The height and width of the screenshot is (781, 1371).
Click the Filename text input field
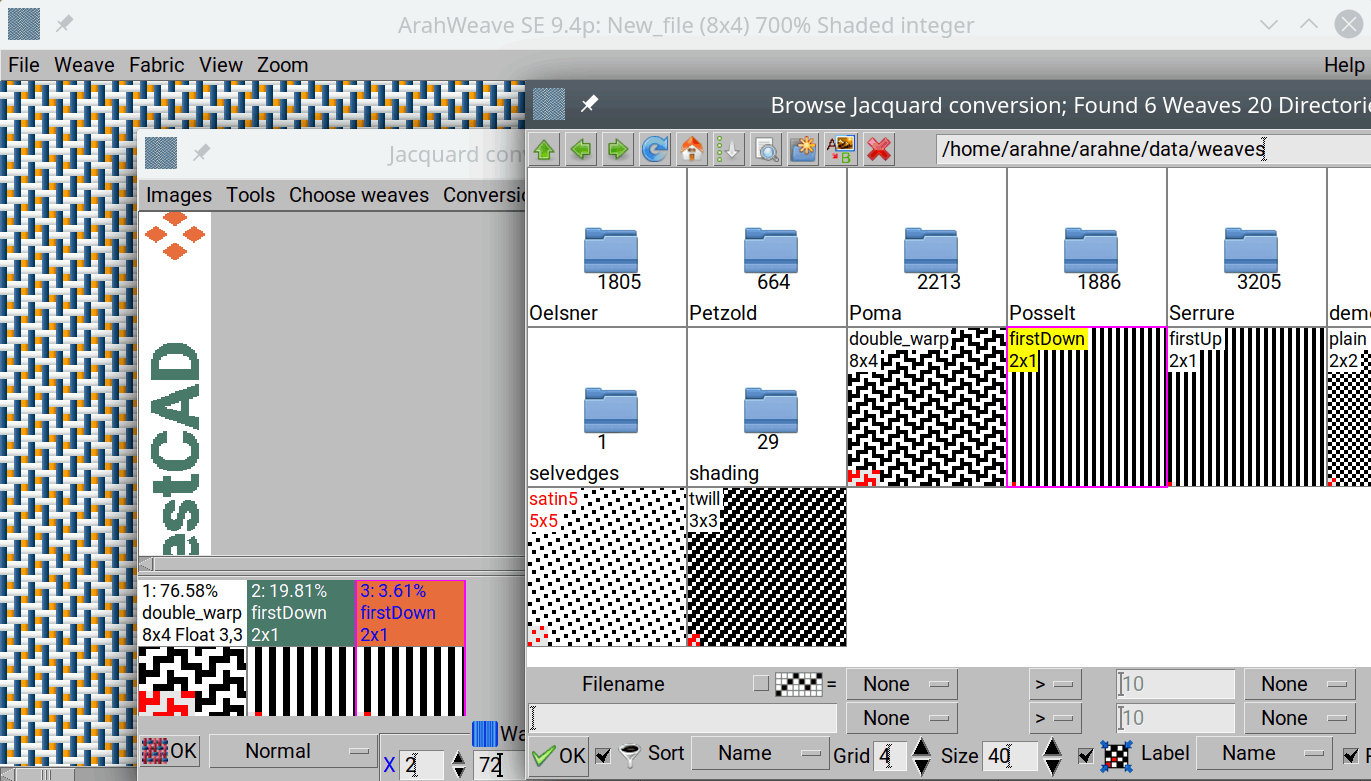(x=683, y=718)
